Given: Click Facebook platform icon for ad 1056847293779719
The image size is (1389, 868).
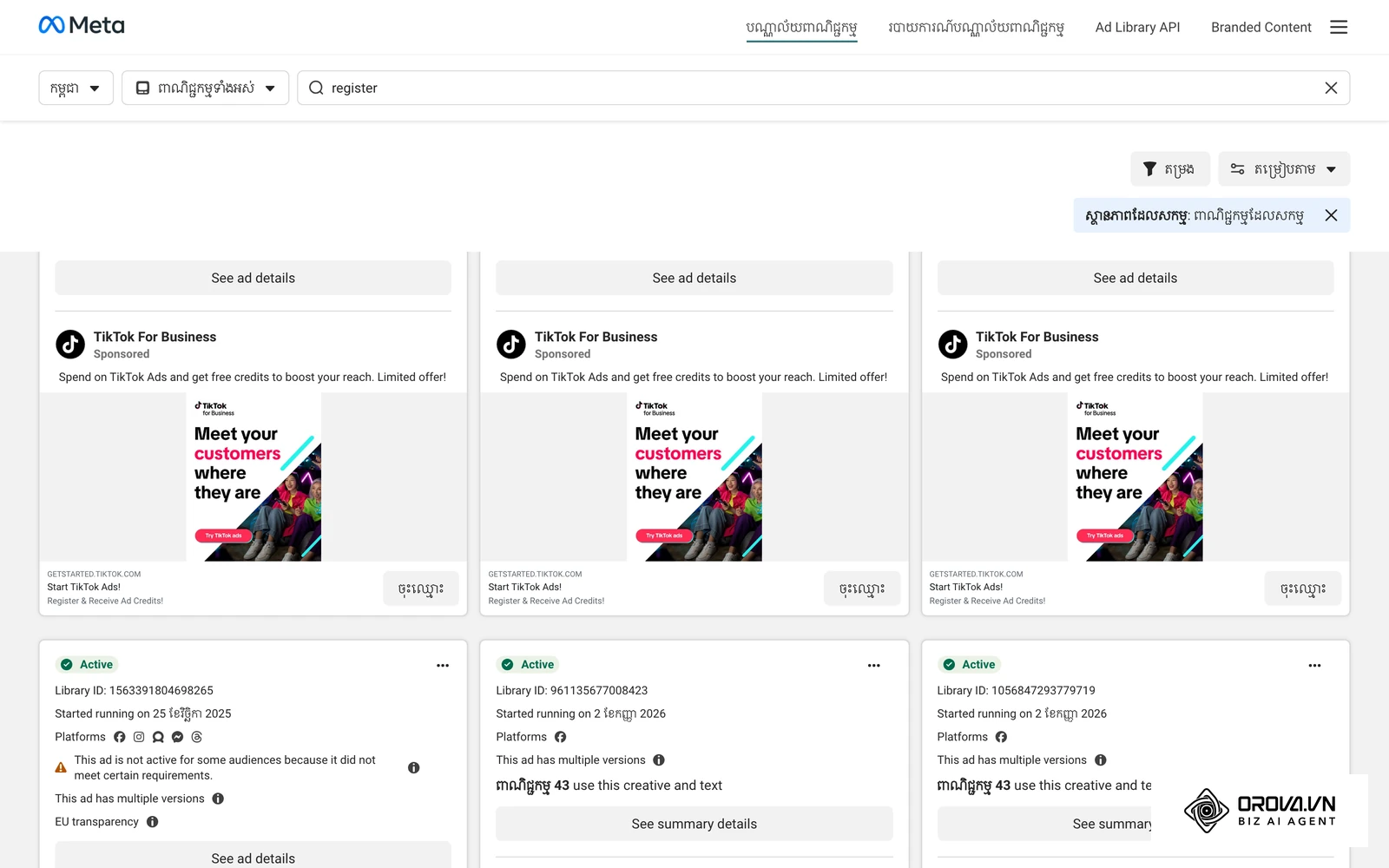Looking at the screenshot, I should click(1001, 737).
